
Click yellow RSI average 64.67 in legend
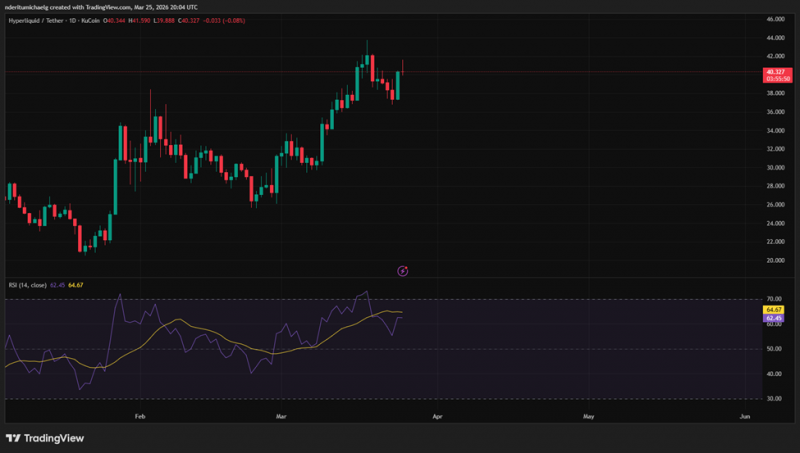click(76, 285)
